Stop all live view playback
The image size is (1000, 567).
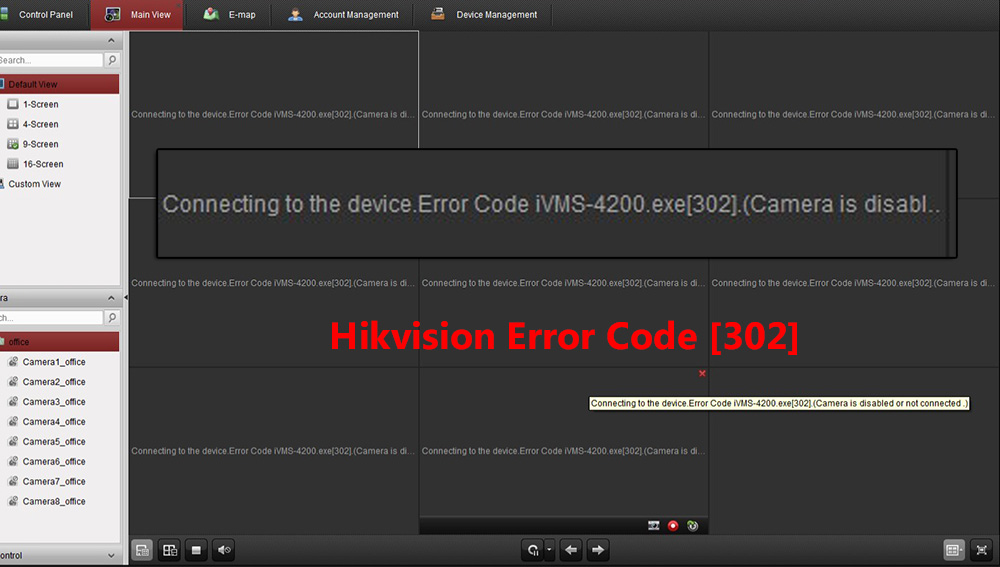point(196,550)
